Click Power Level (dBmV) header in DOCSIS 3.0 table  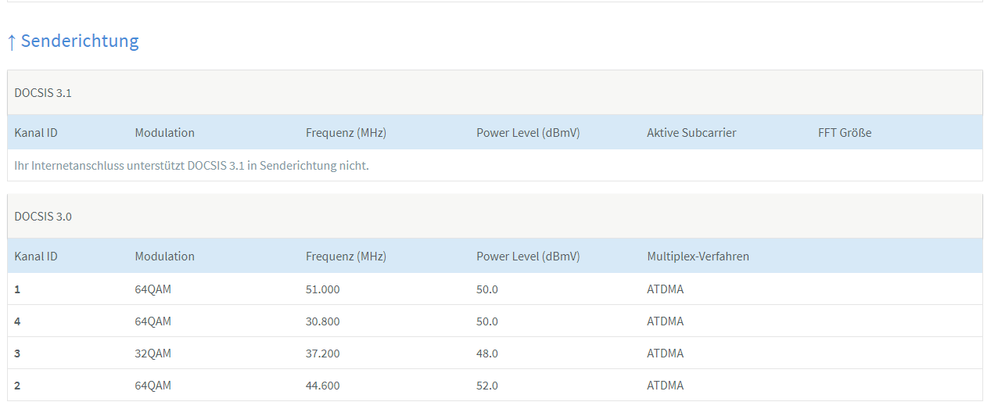pyautogui.click(x=528, y=256)
